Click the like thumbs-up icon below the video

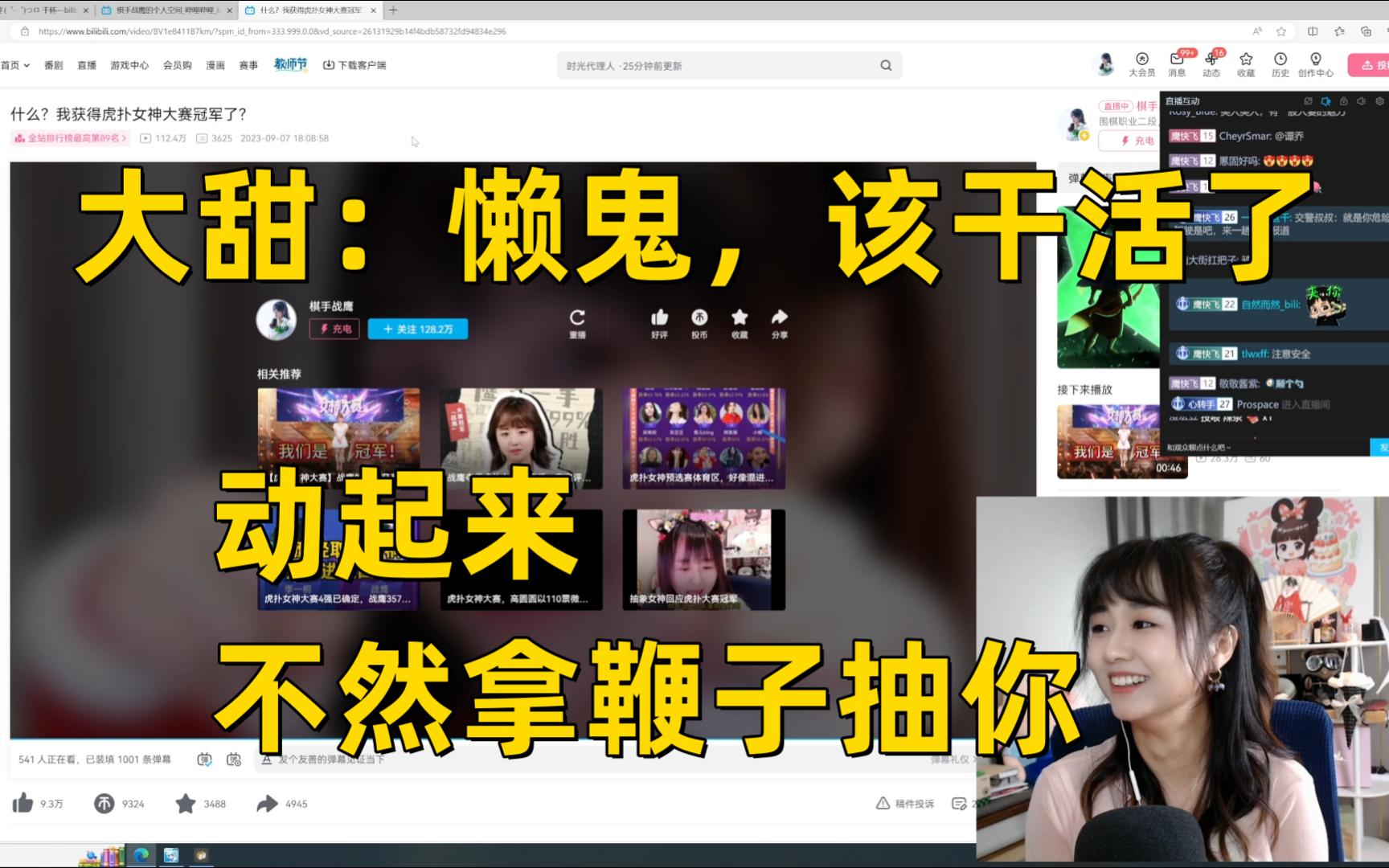tap(23, 803)
